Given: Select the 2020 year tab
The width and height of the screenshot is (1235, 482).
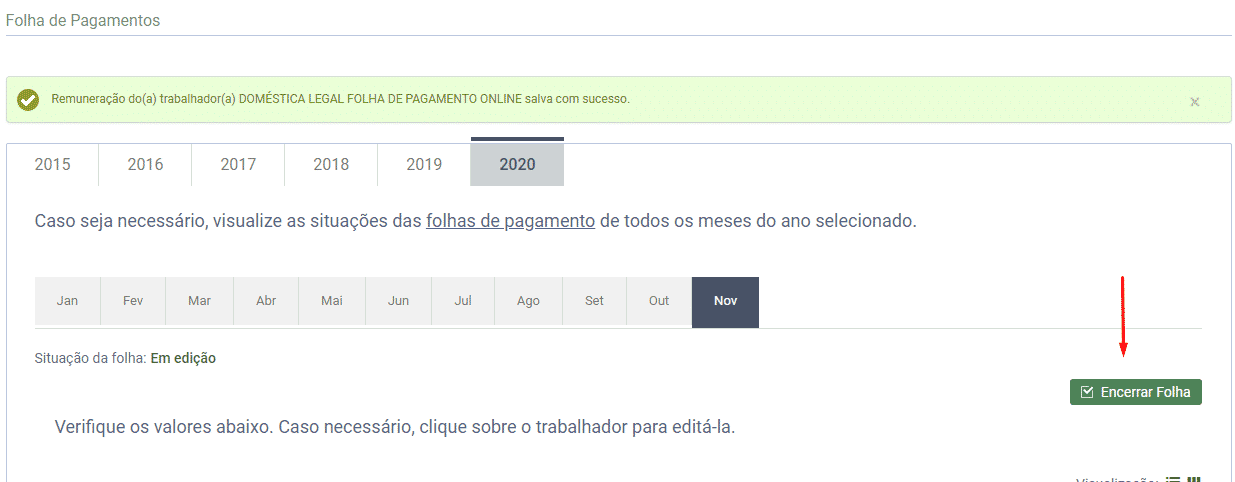Looking at the screenshot, I should click(x=517, y=163).
